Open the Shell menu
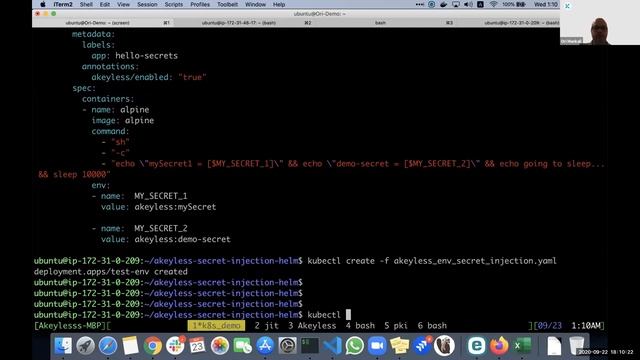The image size is (640, 360). pyautogui.click(x=86, y=4)
